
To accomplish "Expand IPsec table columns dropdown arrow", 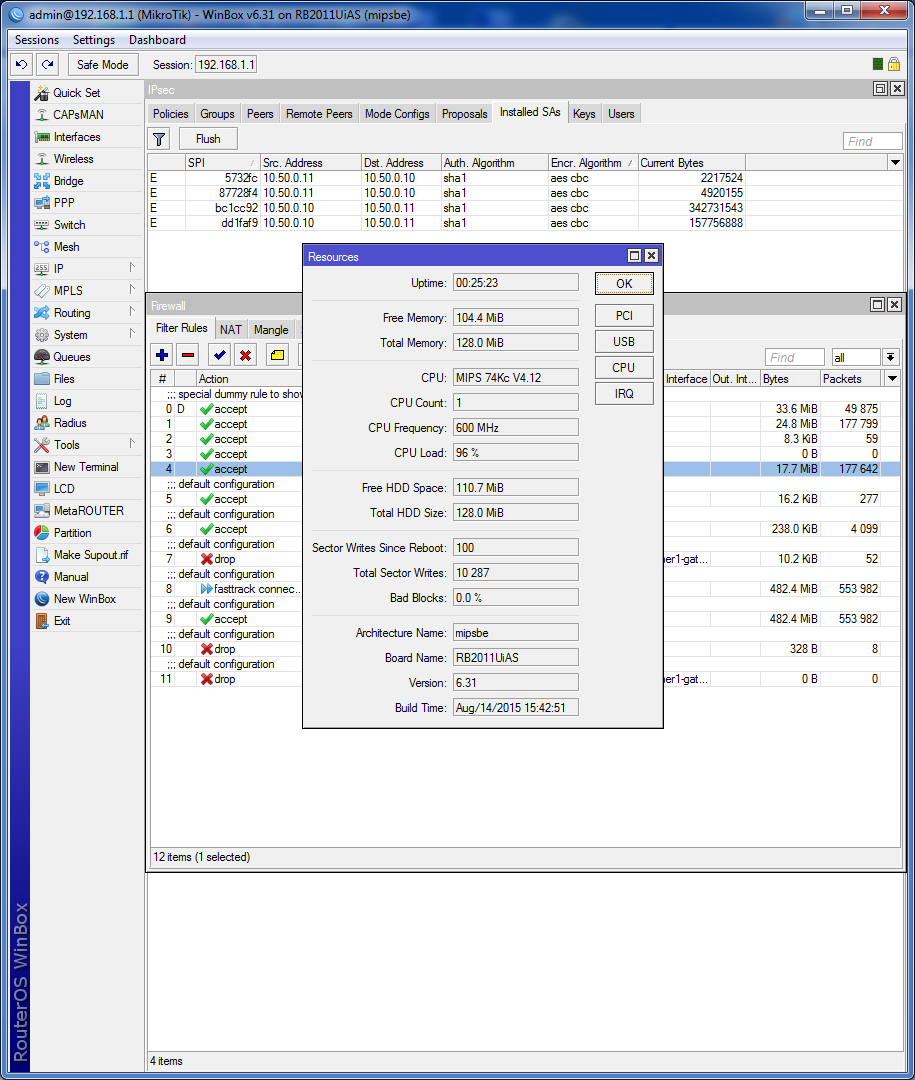I will click(895, 162).
